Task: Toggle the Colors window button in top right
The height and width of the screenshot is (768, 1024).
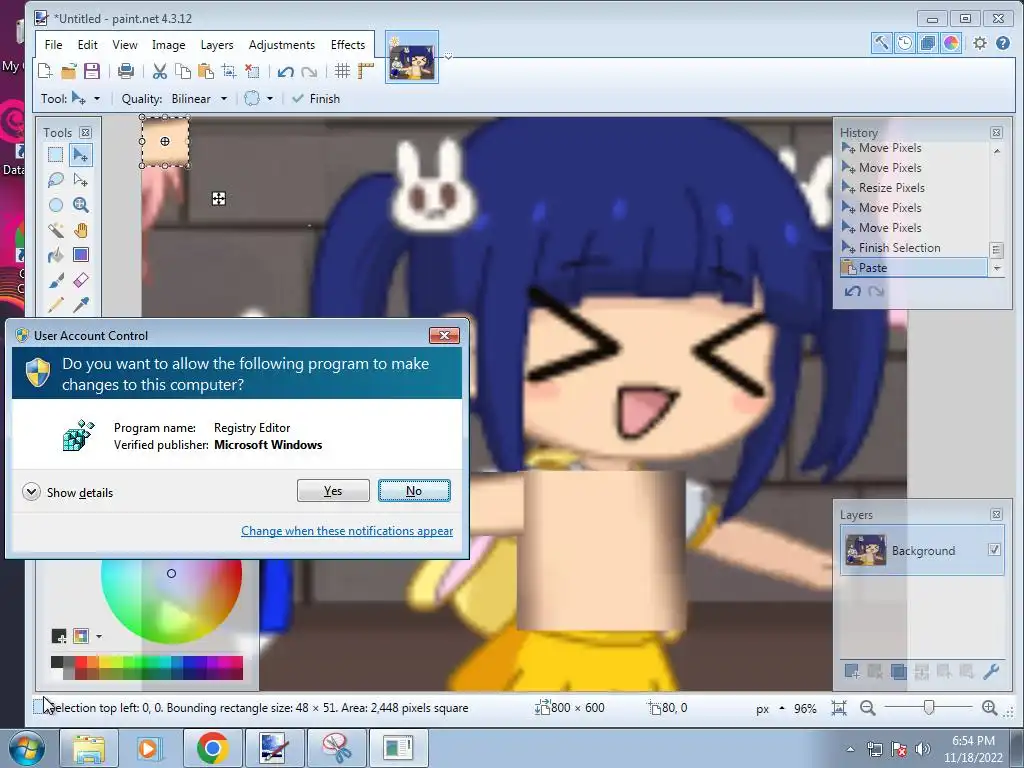Action: 951,43
